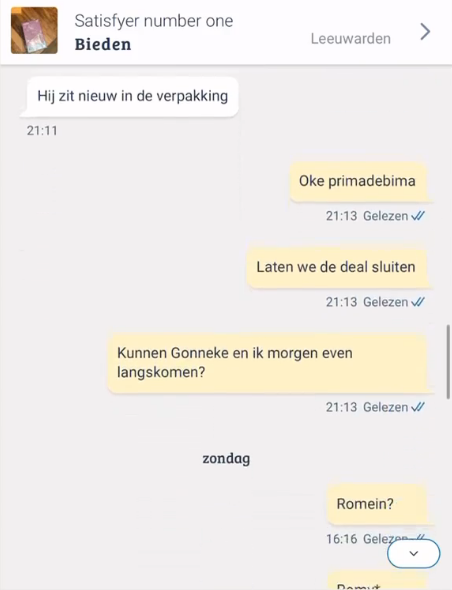Jump to latest message with down chevron button
The width and height of the screenshot is (452, 590).
pyautogui.click(x=414, y=554)
